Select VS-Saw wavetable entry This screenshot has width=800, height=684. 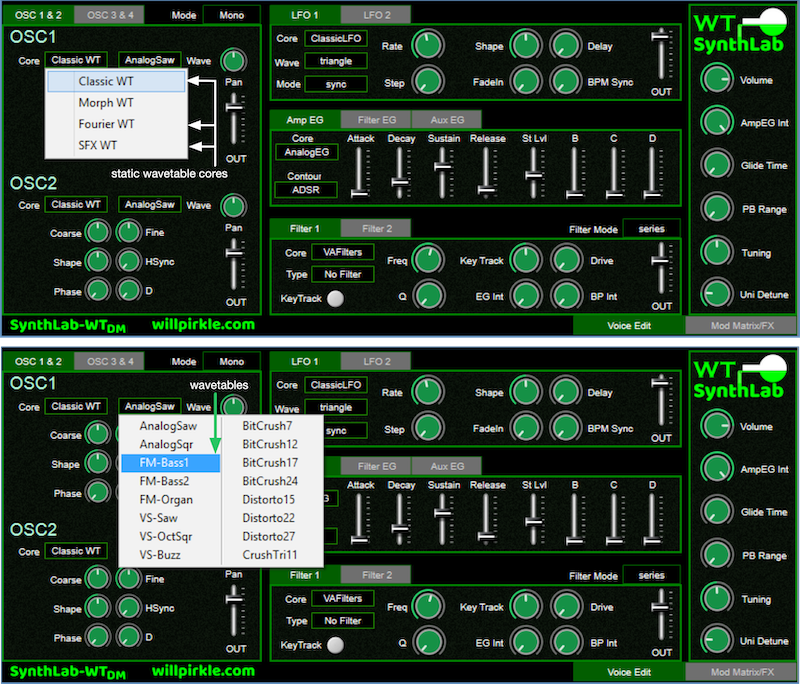pos(170,518)
